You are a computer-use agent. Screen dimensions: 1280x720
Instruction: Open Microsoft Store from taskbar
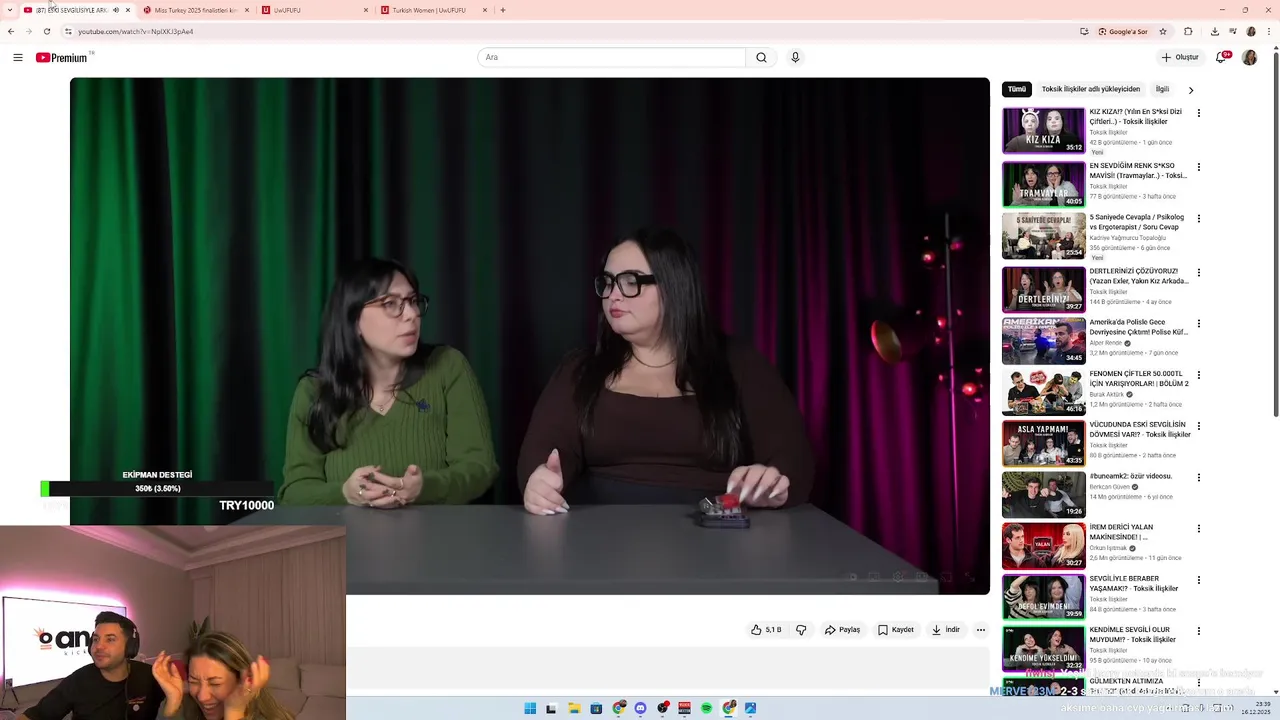point(596,708)
